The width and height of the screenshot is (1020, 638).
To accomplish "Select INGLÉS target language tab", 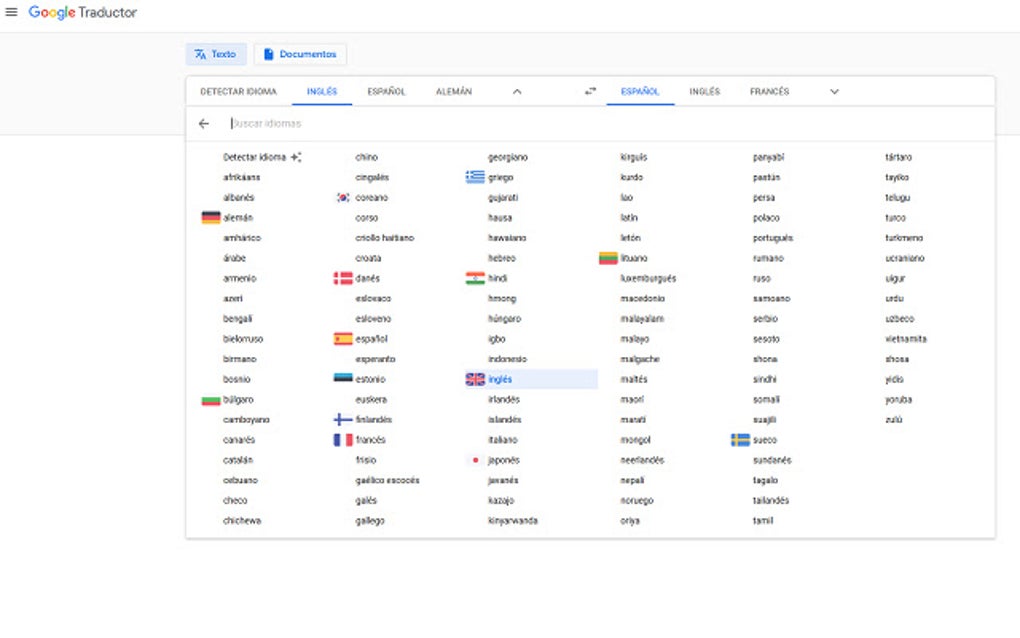I will (x=705, y=92).
